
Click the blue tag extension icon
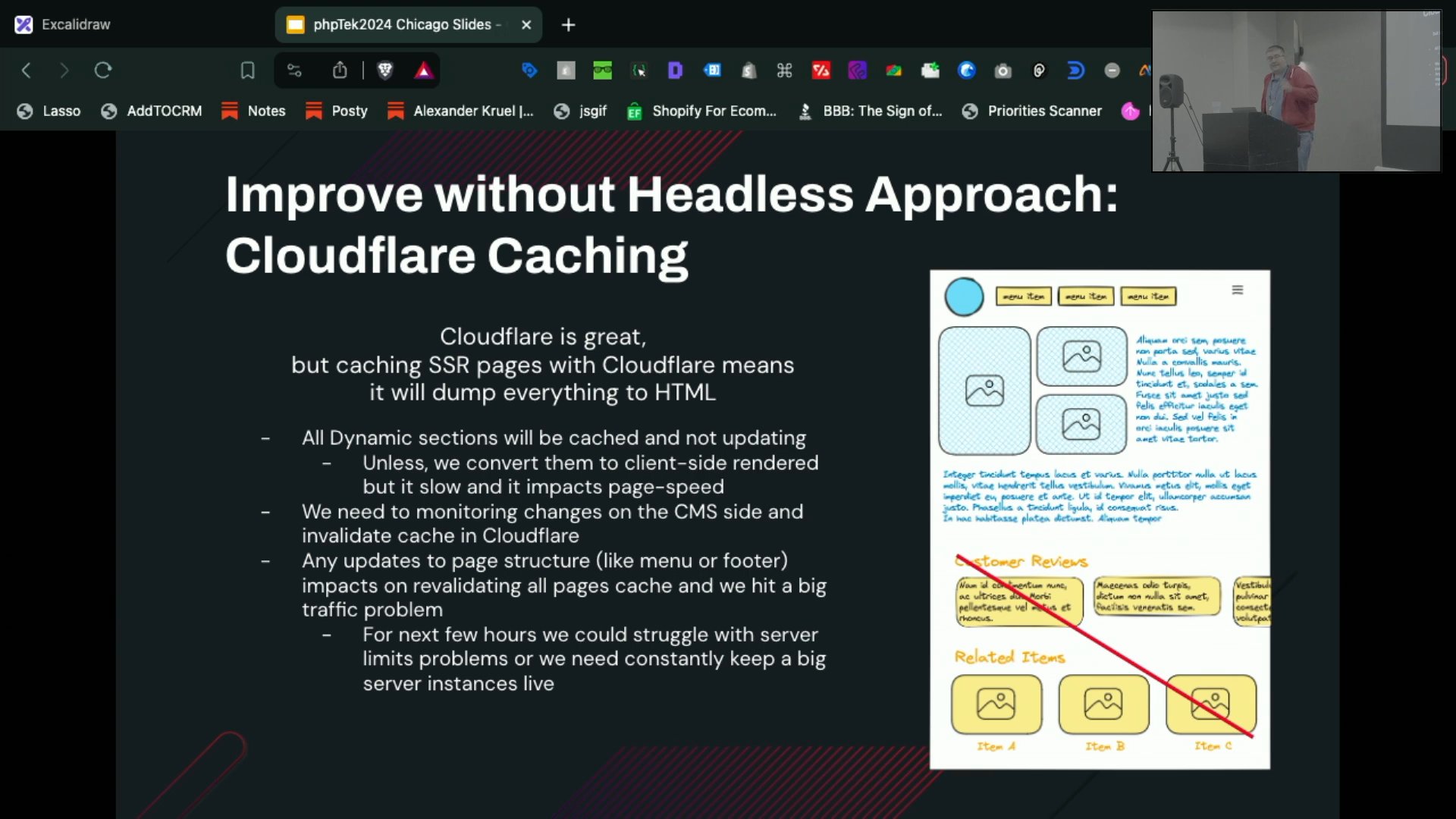[x=529, y=71]
